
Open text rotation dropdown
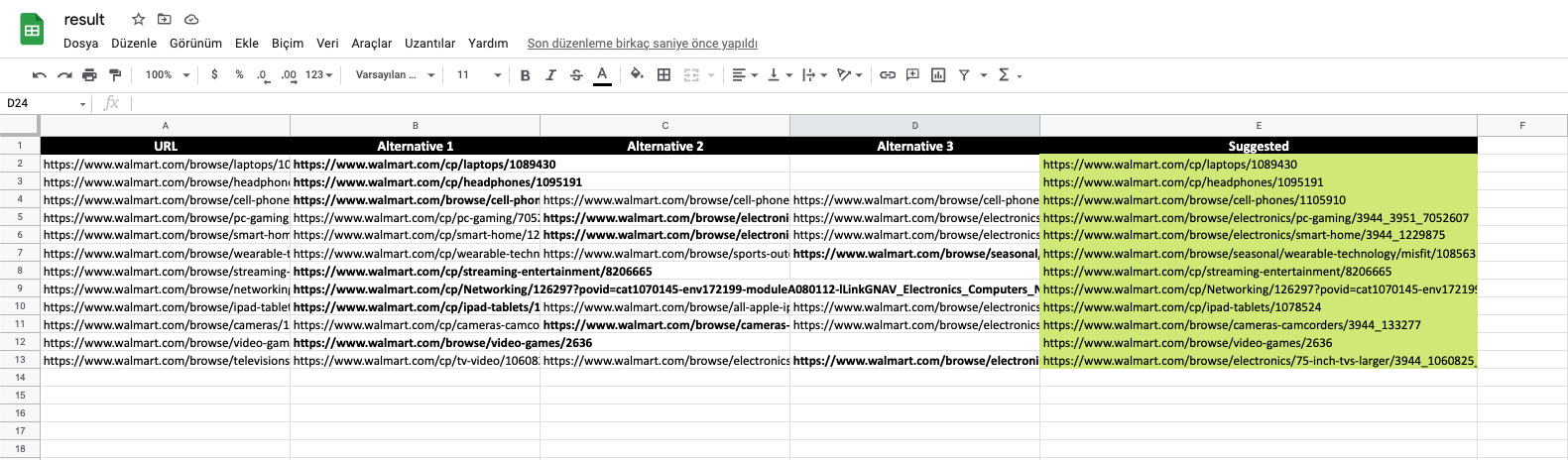click(x=850, y=75)
